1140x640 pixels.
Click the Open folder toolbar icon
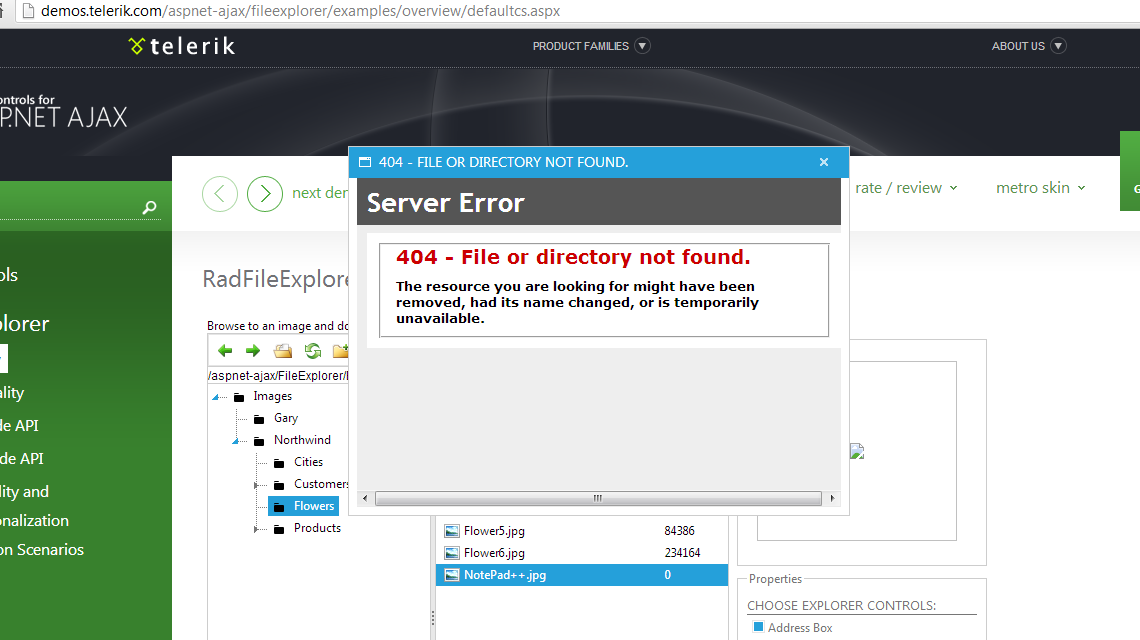click(283, 351)
